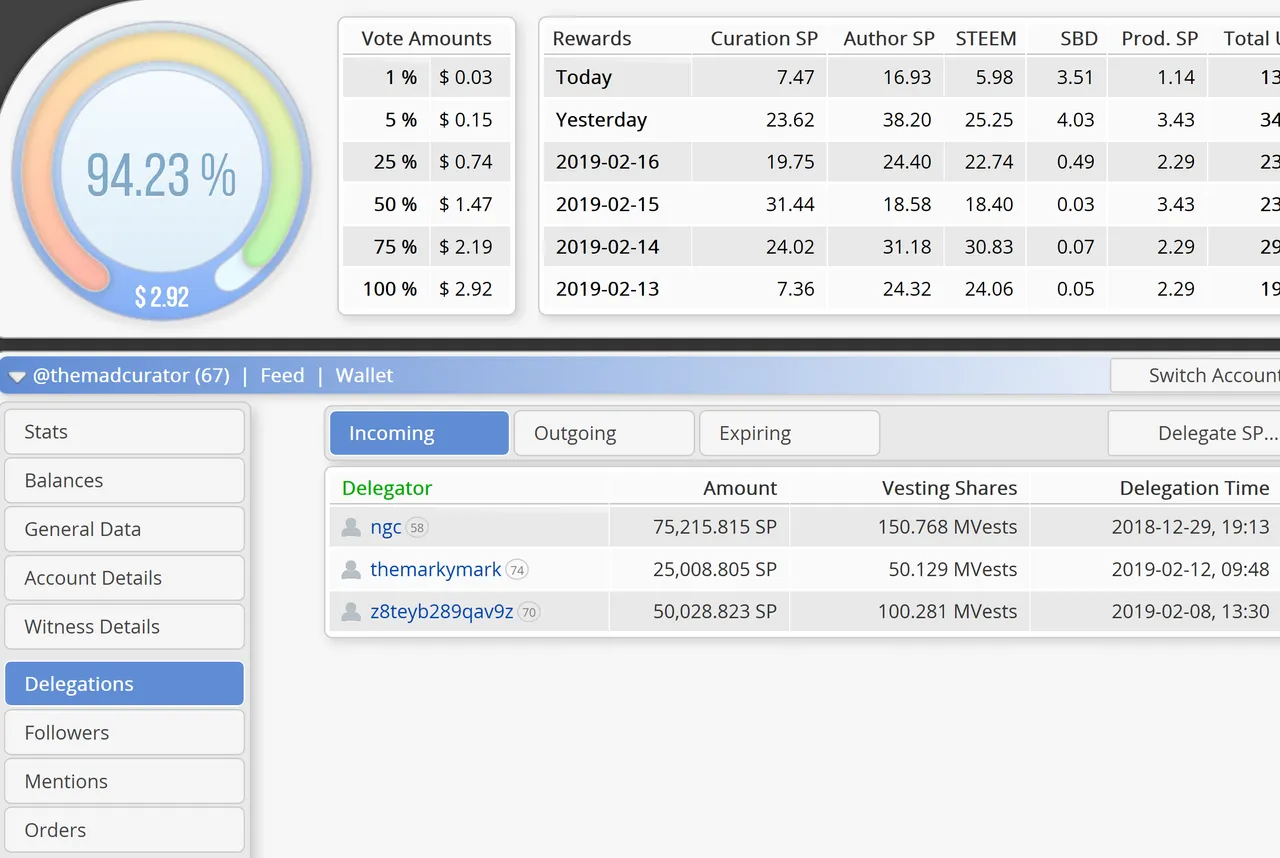Click themarkymark's avatar icon
The width and height of the screenshot is (1280, 858).
coord(351,569)
